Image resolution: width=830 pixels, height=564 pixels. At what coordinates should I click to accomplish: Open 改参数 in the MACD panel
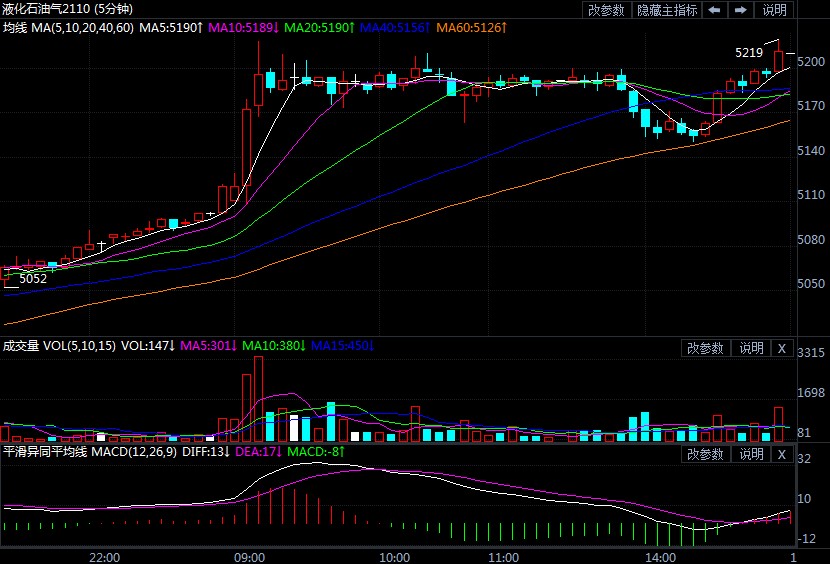(705, 454)
